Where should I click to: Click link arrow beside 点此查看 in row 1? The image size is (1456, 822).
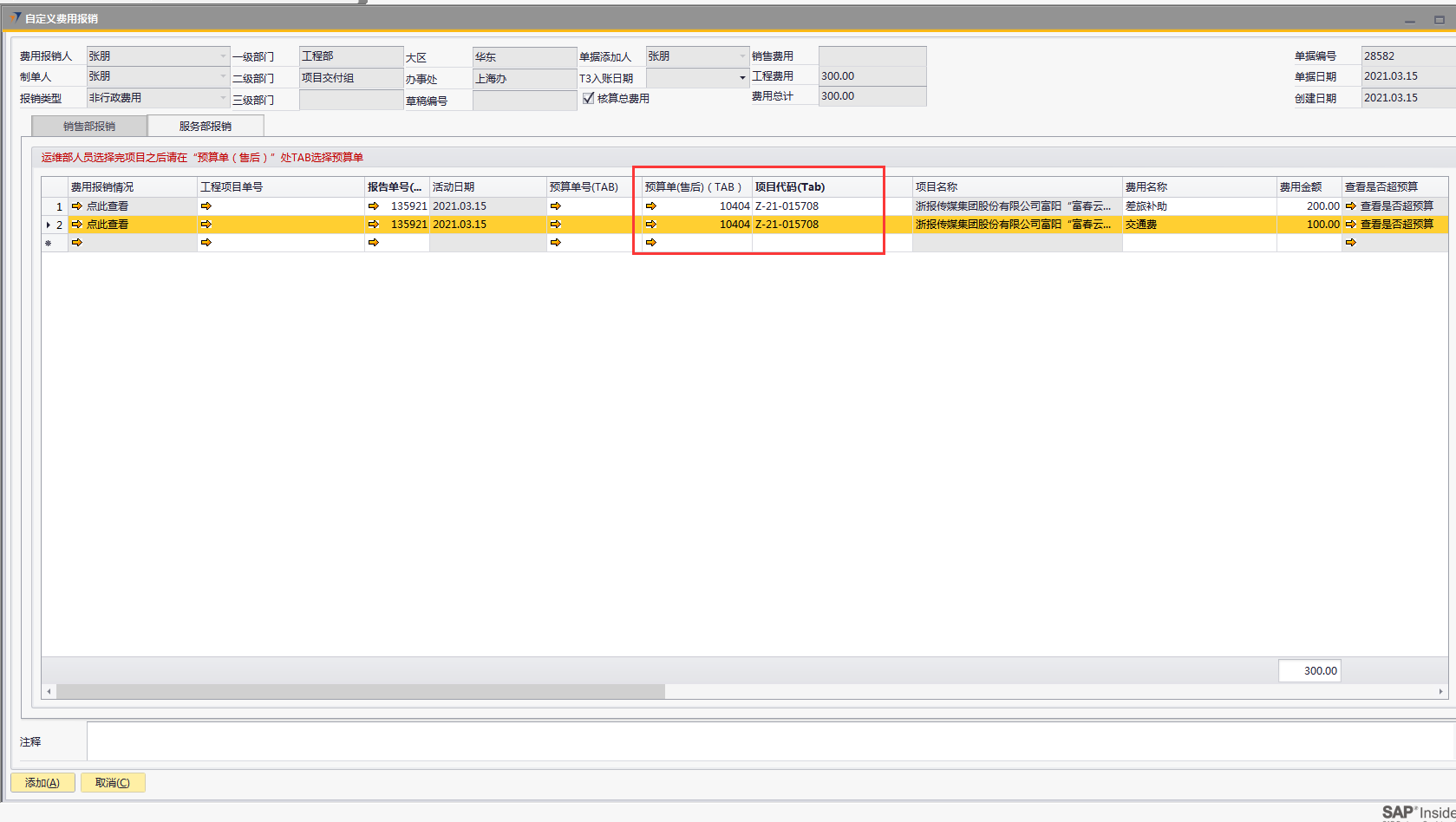pyautogui.click(x=77, y=206)
